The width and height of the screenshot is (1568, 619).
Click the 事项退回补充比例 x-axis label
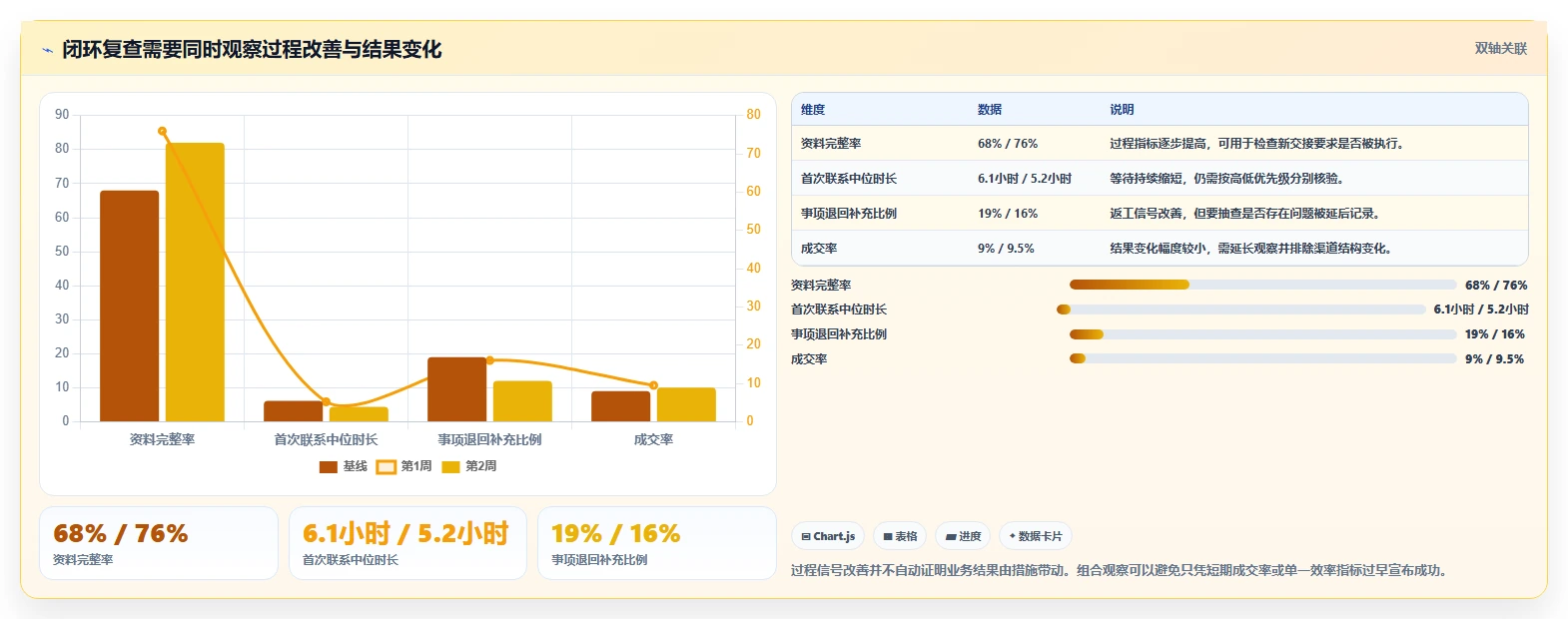489,439
